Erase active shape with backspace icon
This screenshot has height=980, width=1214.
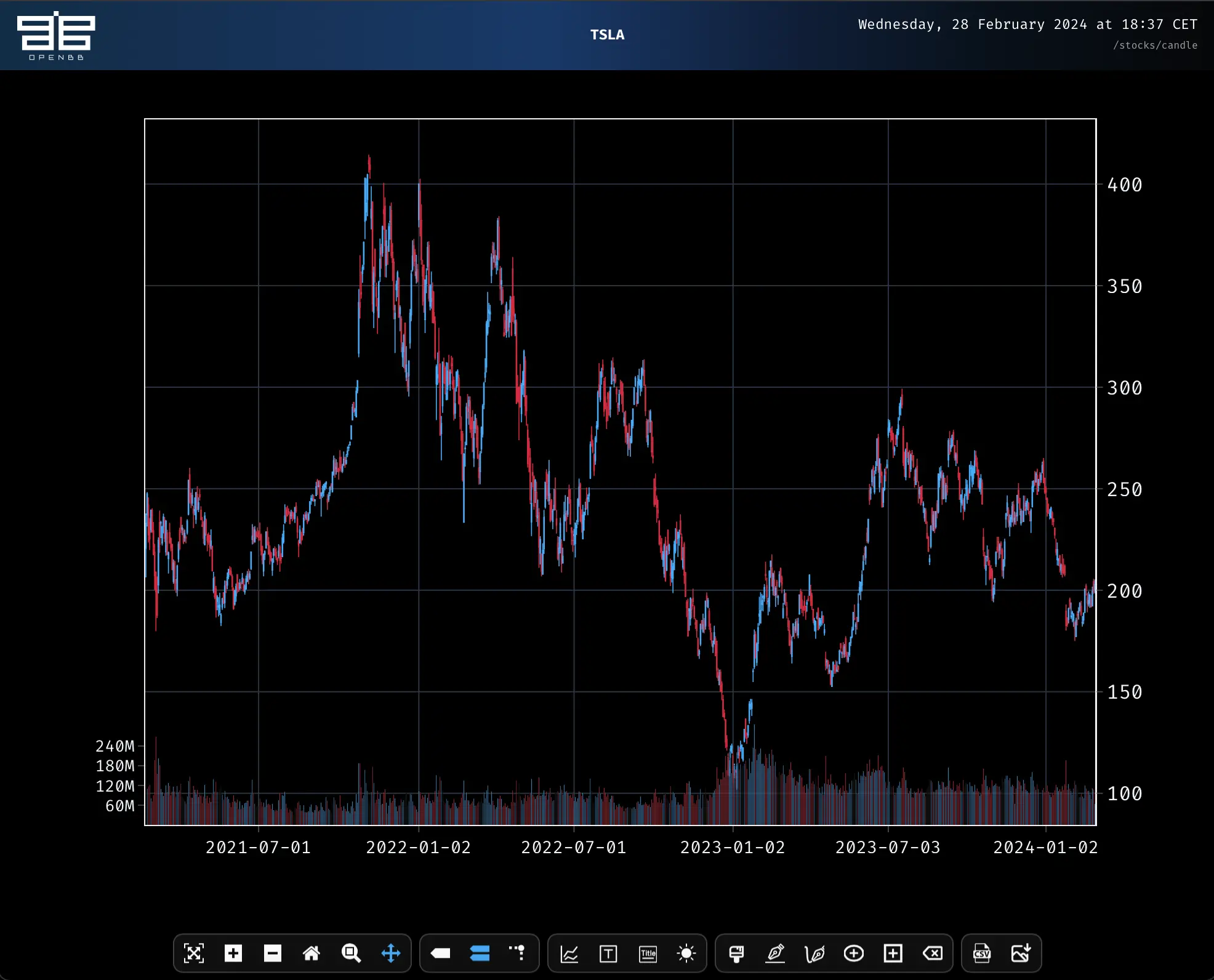click(x=933, y=954)
